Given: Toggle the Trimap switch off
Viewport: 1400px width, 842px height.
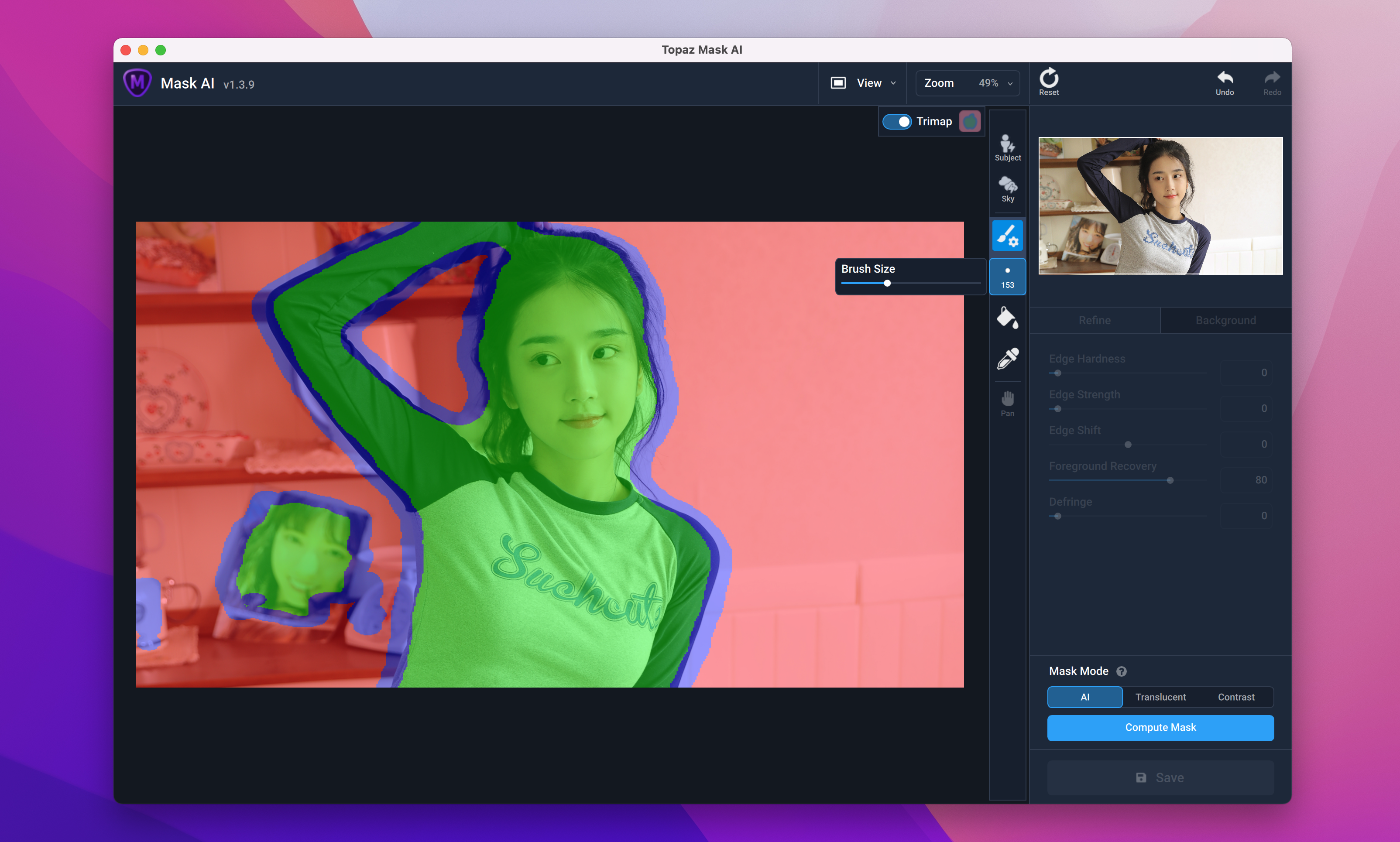Looking at the screenshot, I should [x=897, y=121].
